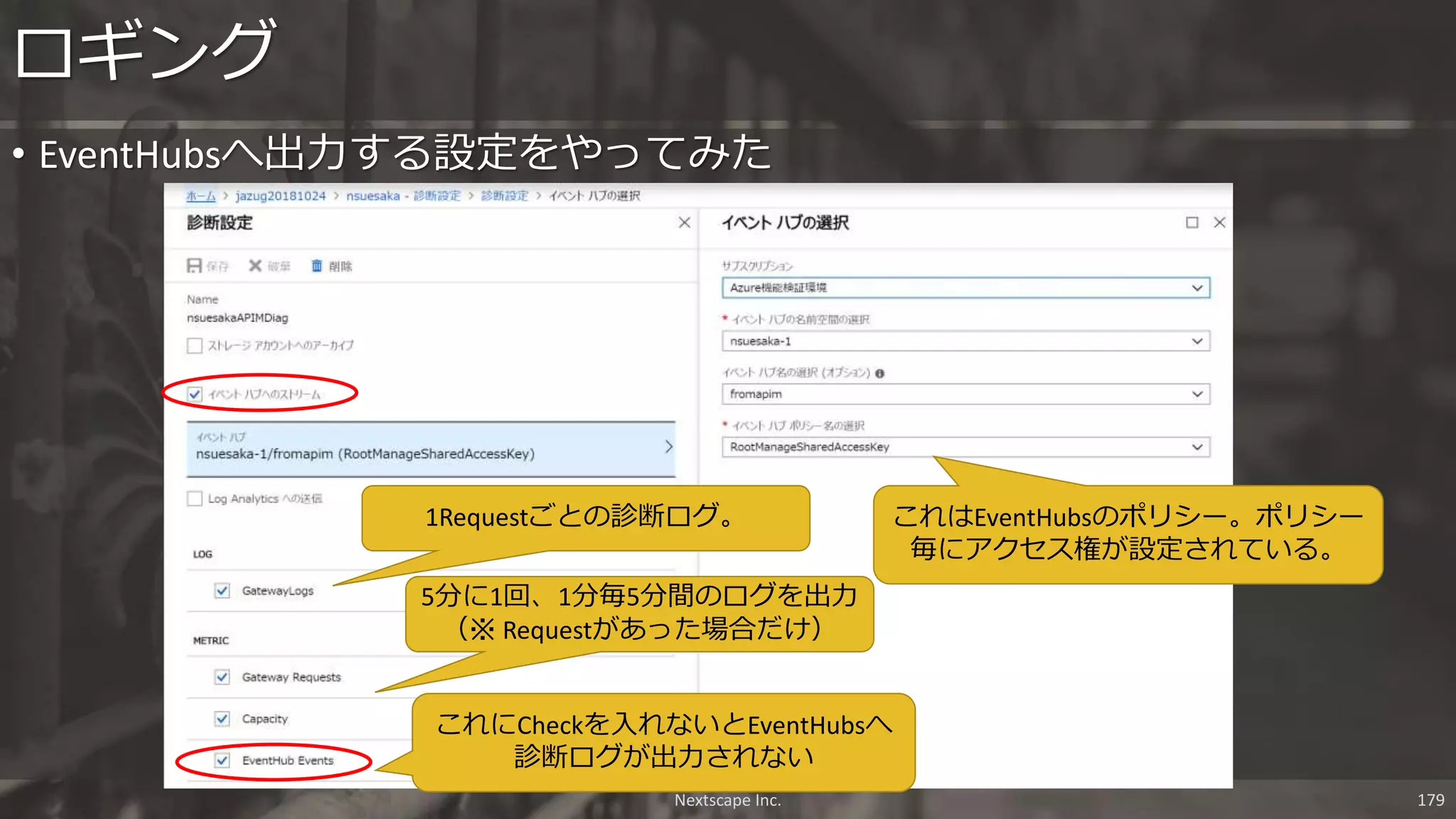Maximize the イベント ハブの選択 panel
The height and width of the screenshot is (819, 1456).
pos(1192,223)
